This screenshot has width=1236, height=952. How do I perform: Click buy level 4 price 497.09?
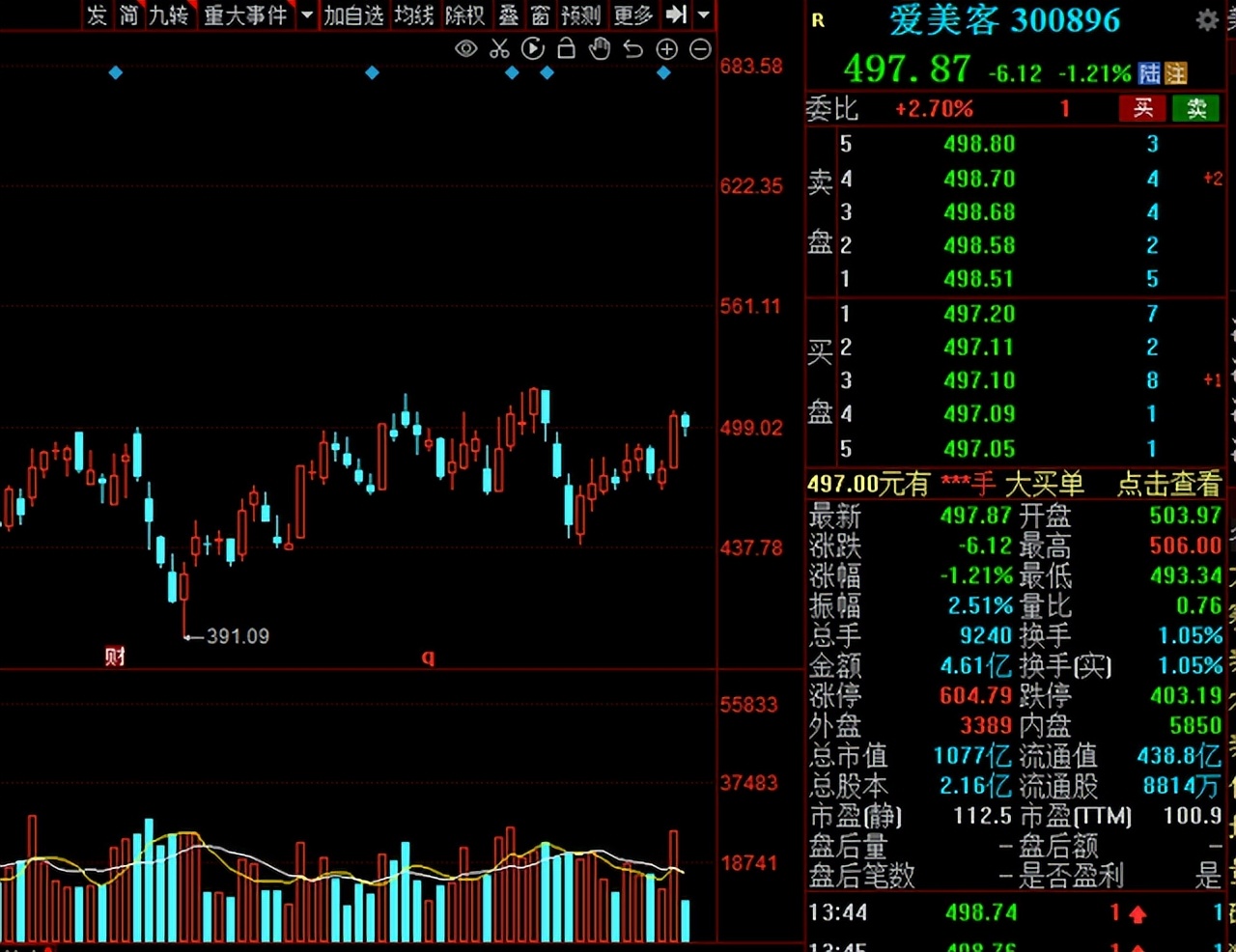tap(979, 414)
